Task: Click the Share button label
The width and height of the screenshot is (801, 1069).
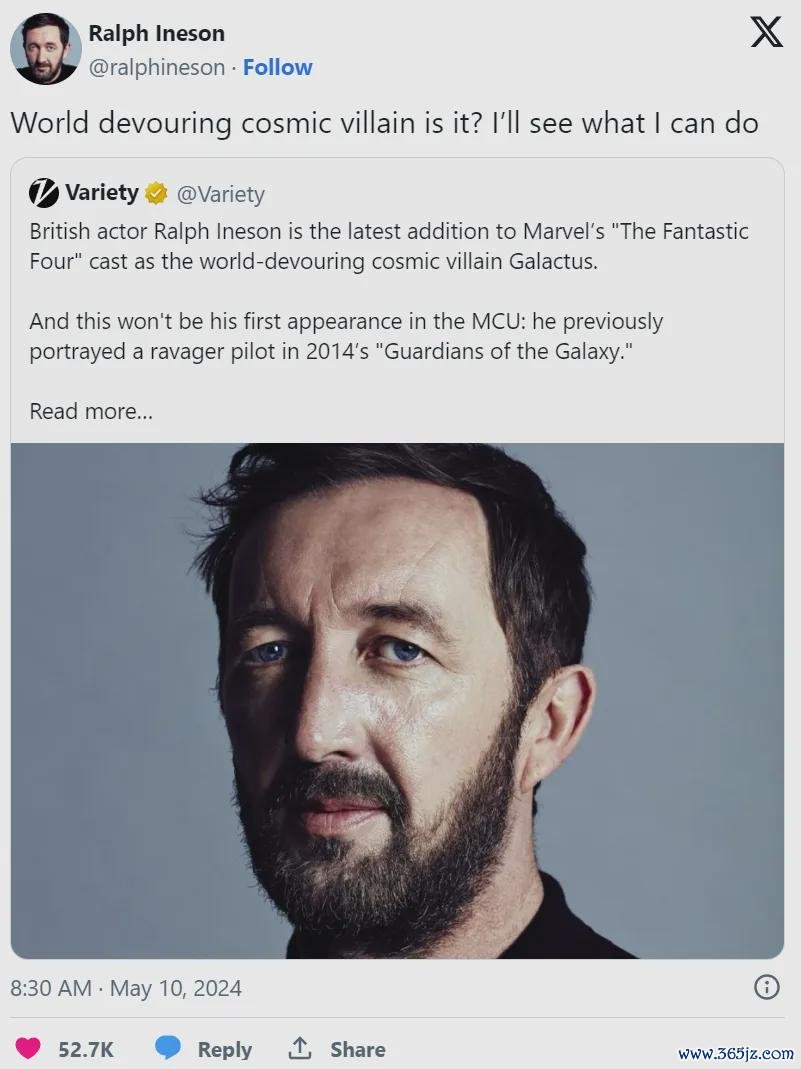Action: pyautogui.click(x=357, y=1049)
